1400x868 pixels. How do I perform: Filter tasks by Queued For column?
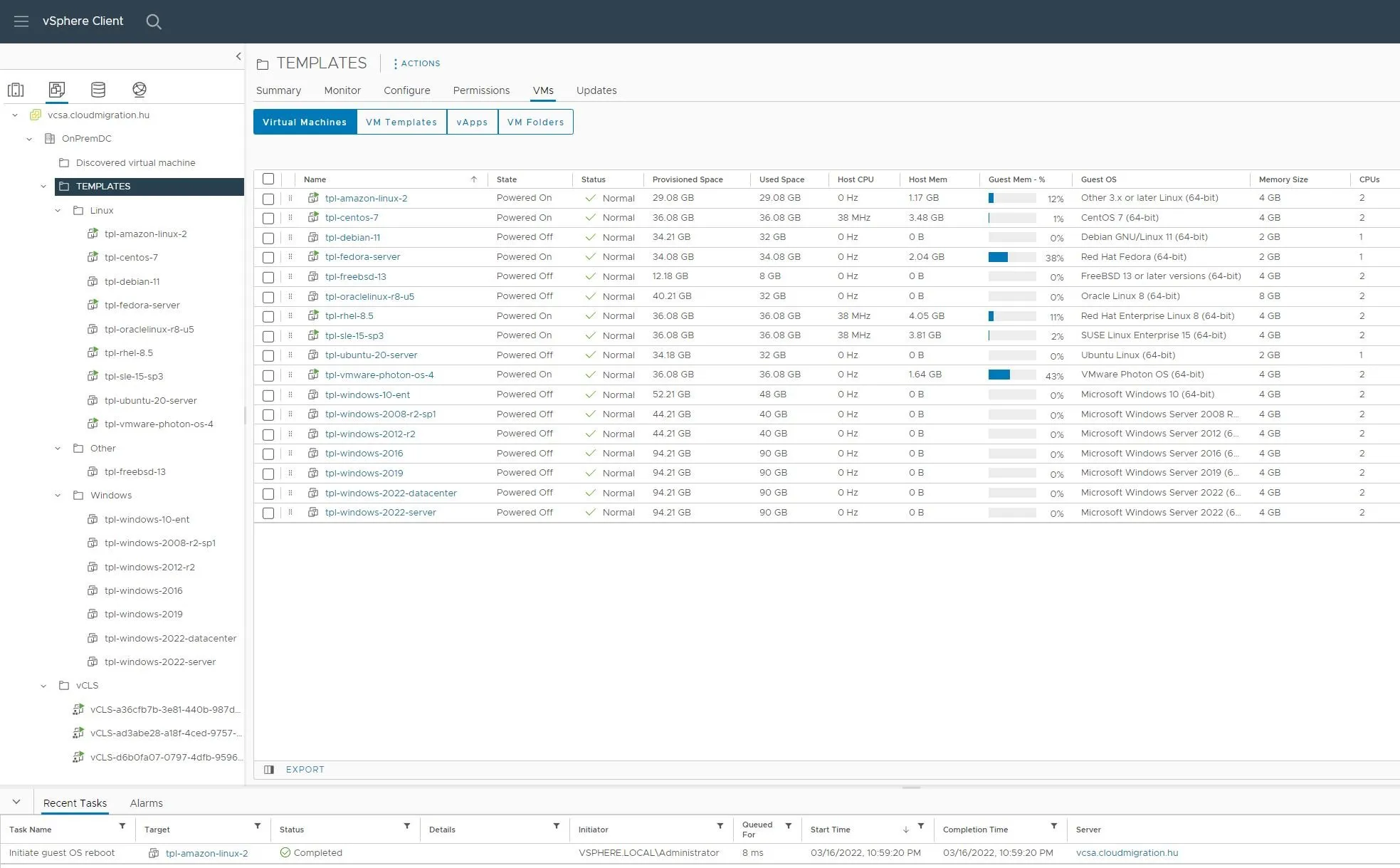789,826
